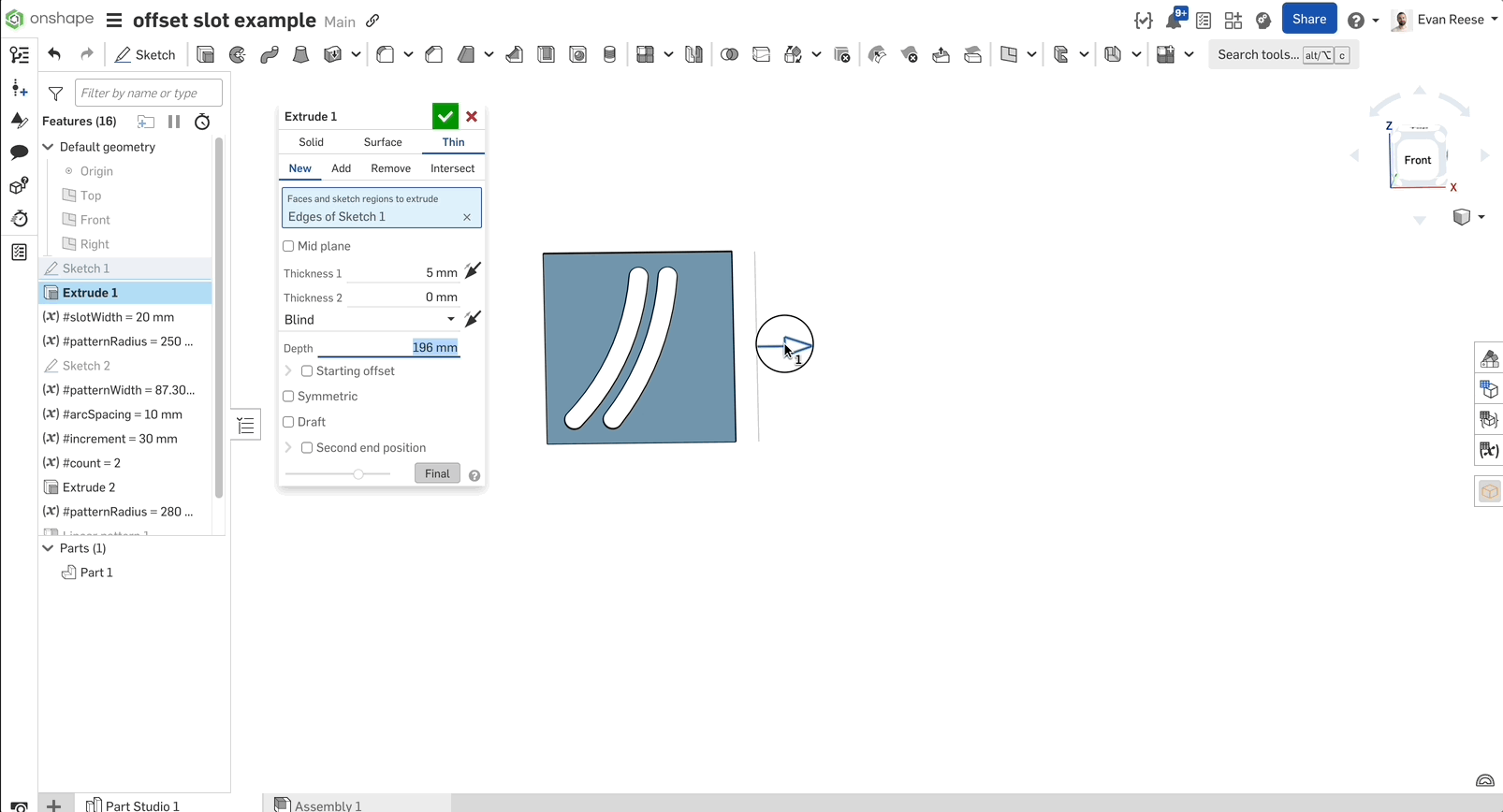The image size is (1503, 812).
Task: Expand the Starting offset options chevron
Action: (288, 371)
